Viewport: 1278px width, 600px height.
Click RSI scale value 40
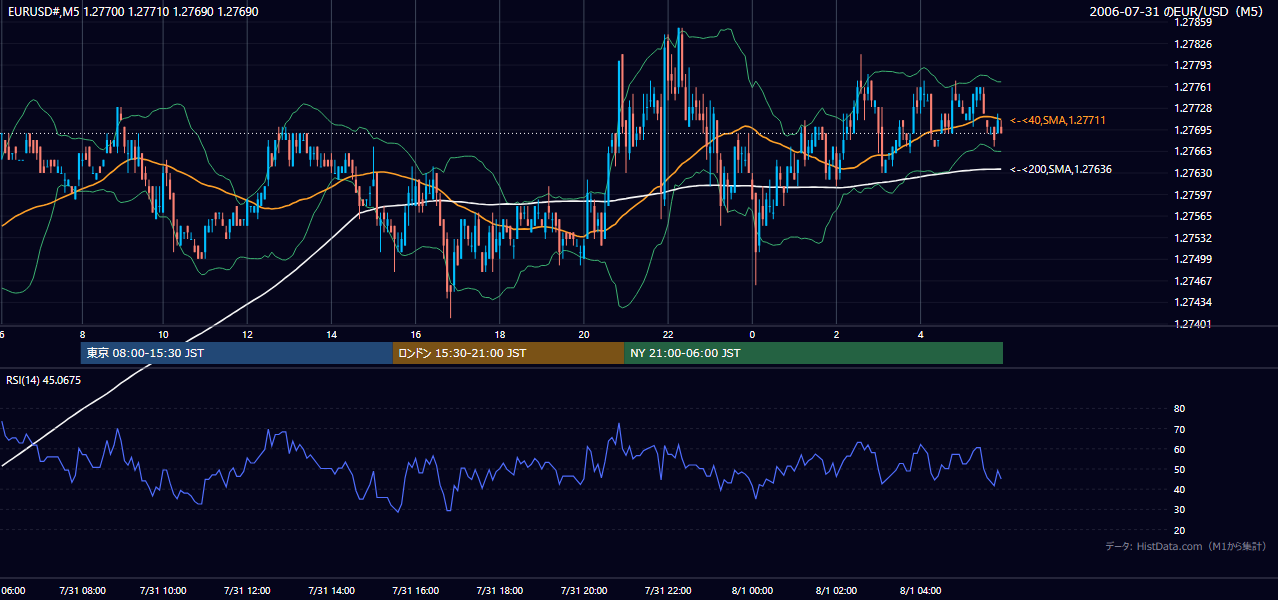click(1179, 489)
